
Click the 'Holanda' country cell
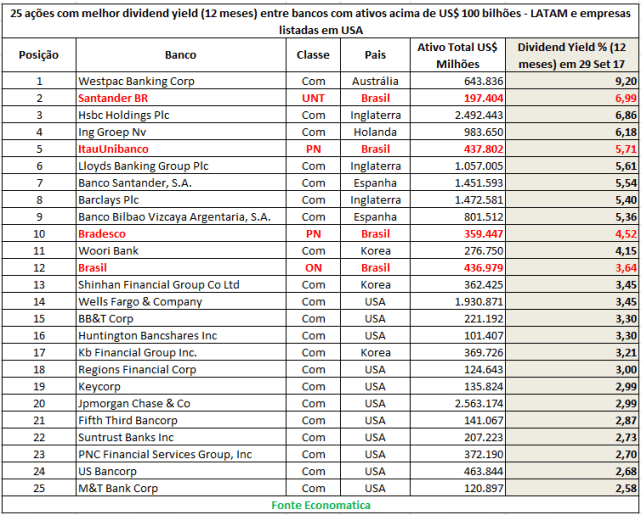[x=375, y=132]
